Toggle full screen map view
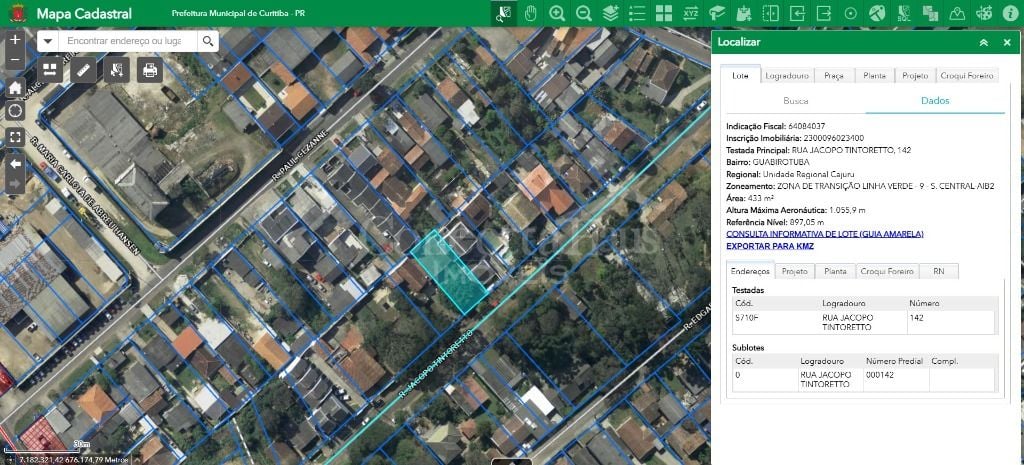The width and height of the screenshot is (1024, 465). (15, 137)
